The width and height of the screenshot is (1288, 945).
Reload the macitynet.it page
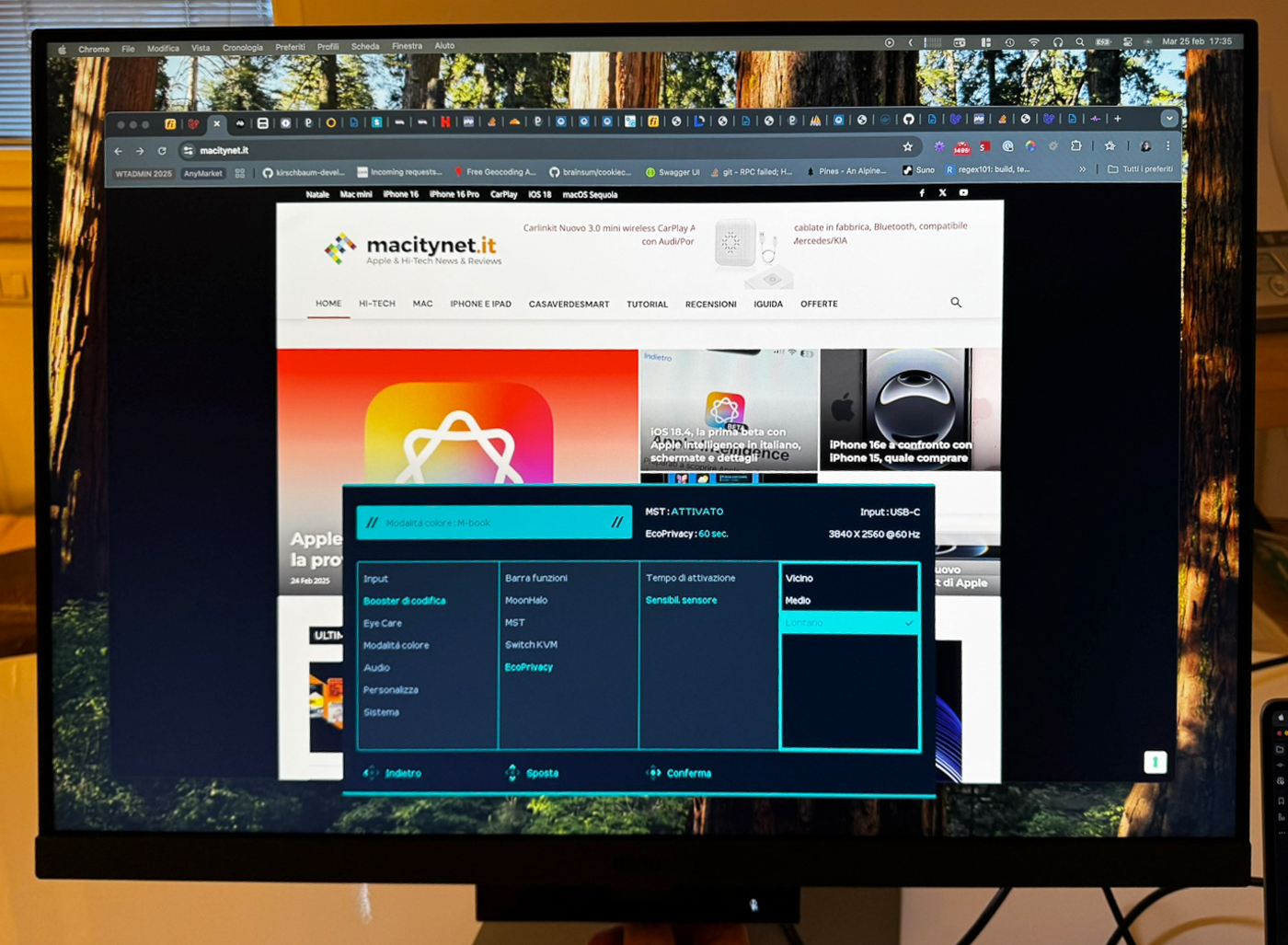coord(162,151)
